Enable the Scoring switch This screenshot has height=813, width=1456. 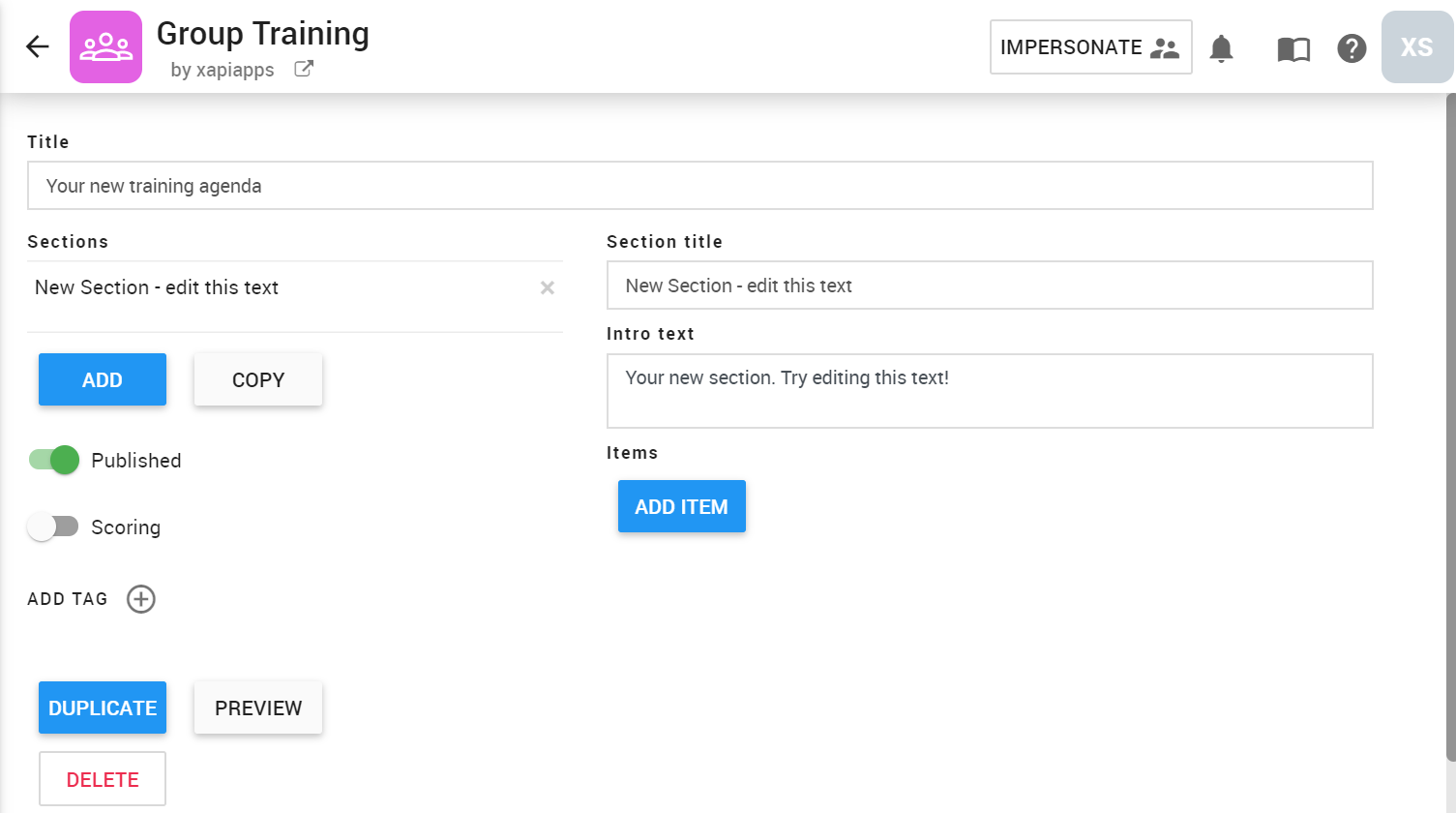click(53, 527)
